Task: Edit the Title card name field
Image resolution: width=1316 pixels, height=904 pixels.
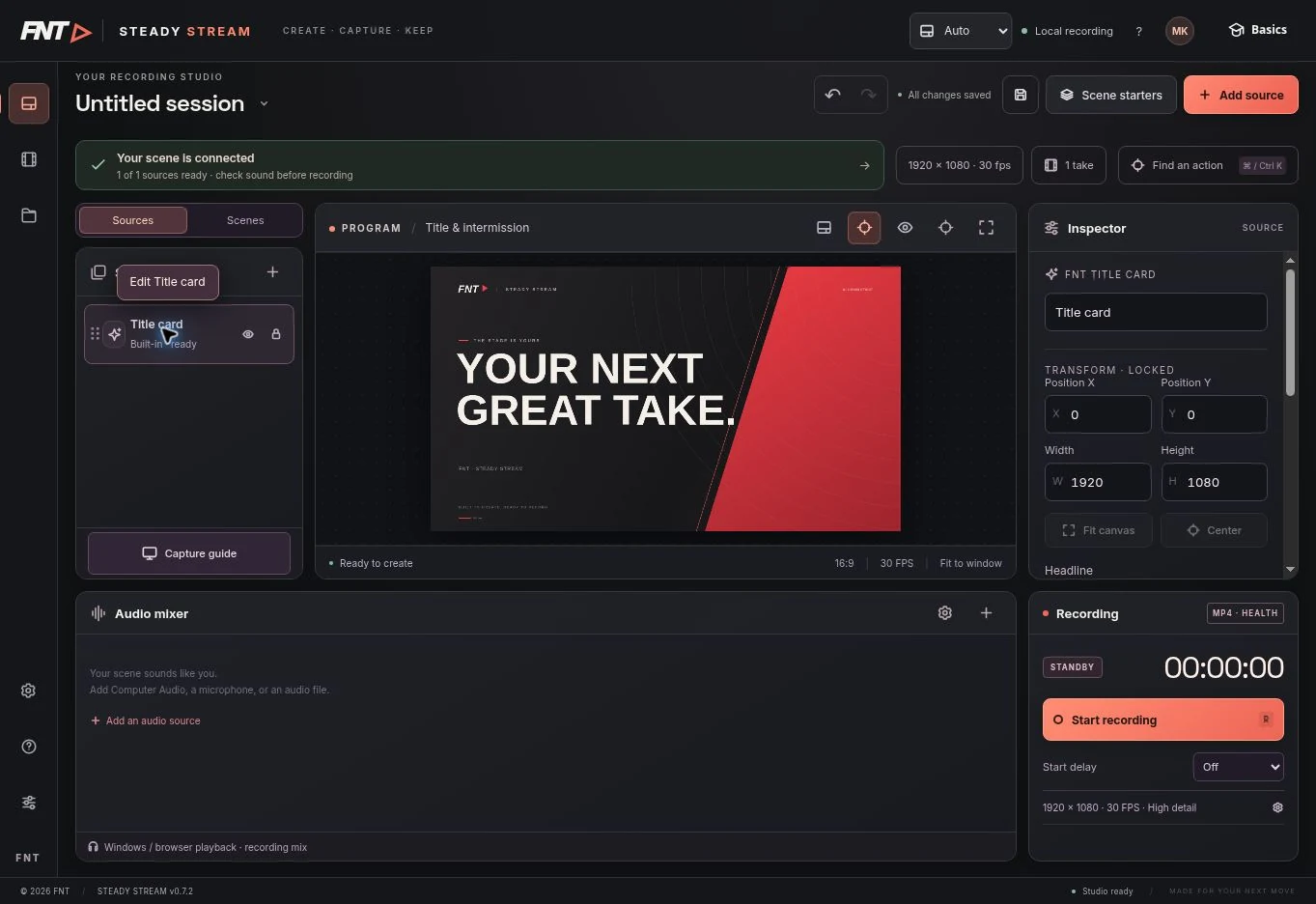Action: (1156, 312)
